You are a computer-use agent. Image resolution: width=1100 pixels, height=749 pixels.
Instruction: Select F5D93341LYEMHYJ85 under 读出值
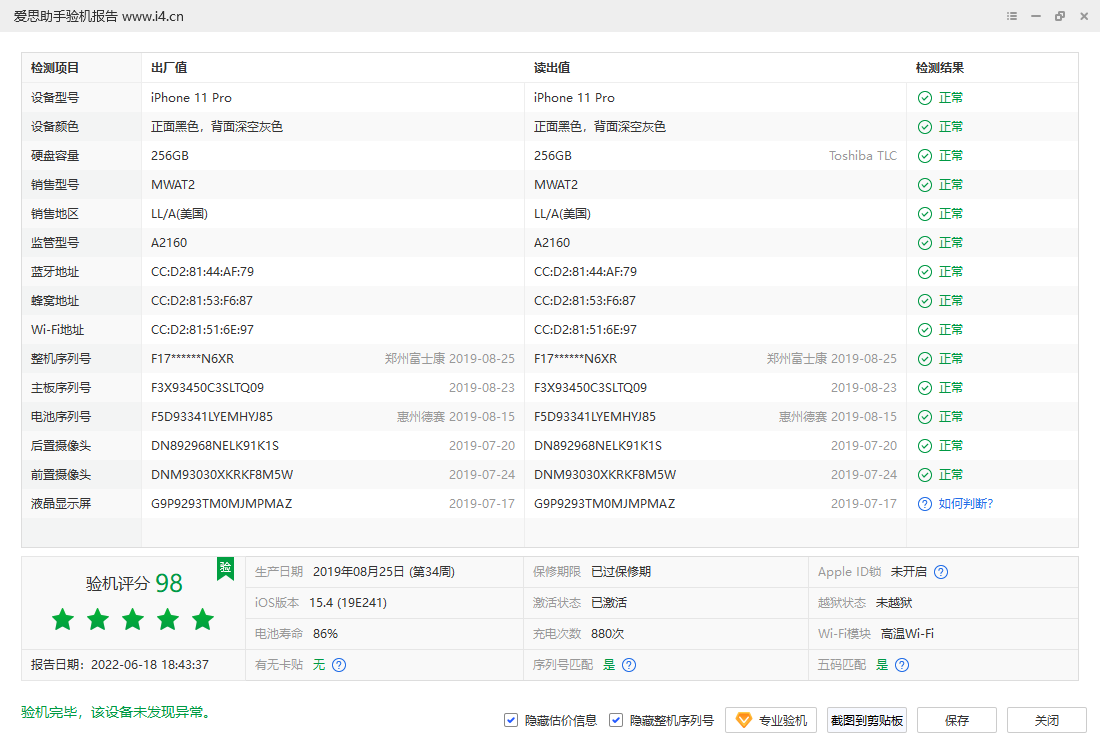point(595,417)
